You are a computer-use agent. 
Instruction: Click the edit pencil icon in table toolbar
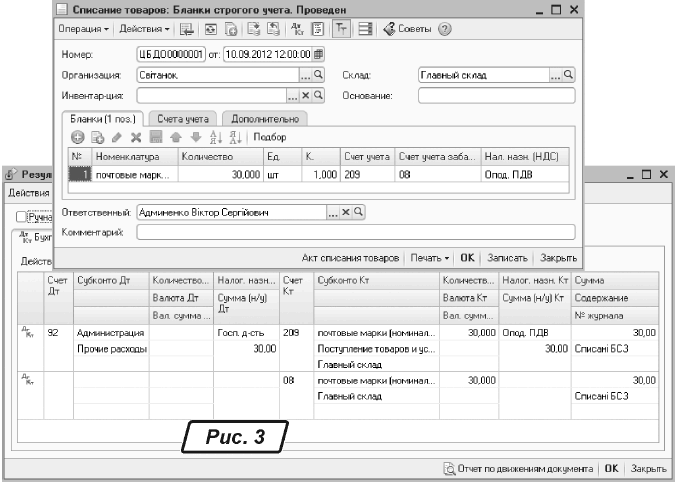[x=117, y=136]
